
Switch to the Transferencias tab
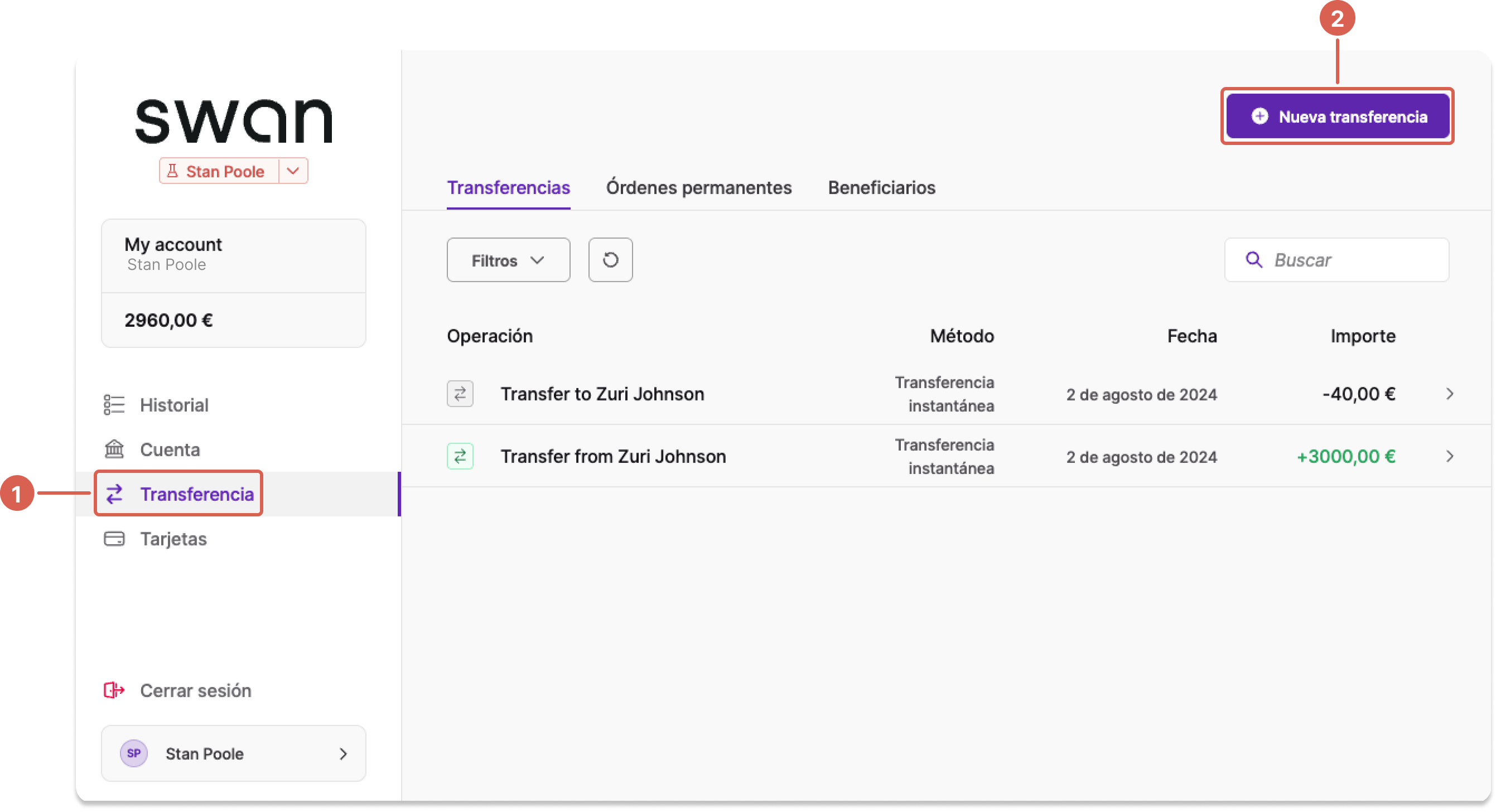508,187
